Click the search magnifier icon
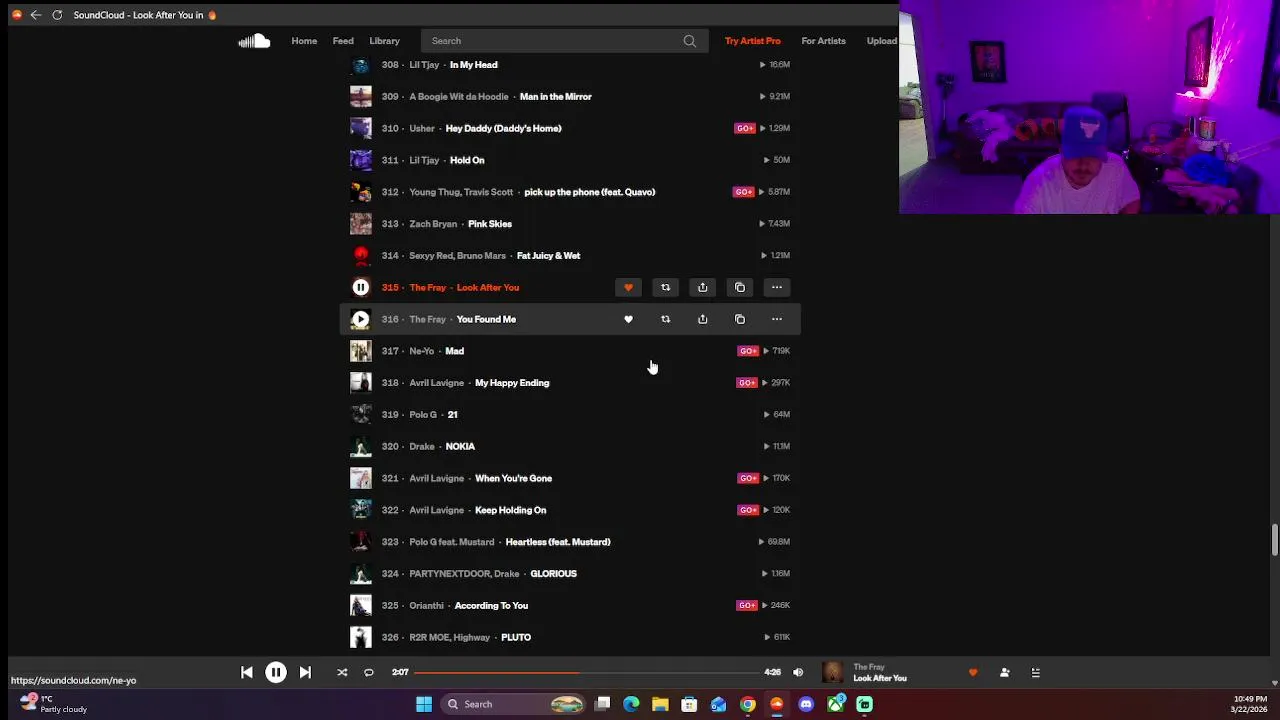This screenshot has height=720, width=1280. (x=689, y=41)
